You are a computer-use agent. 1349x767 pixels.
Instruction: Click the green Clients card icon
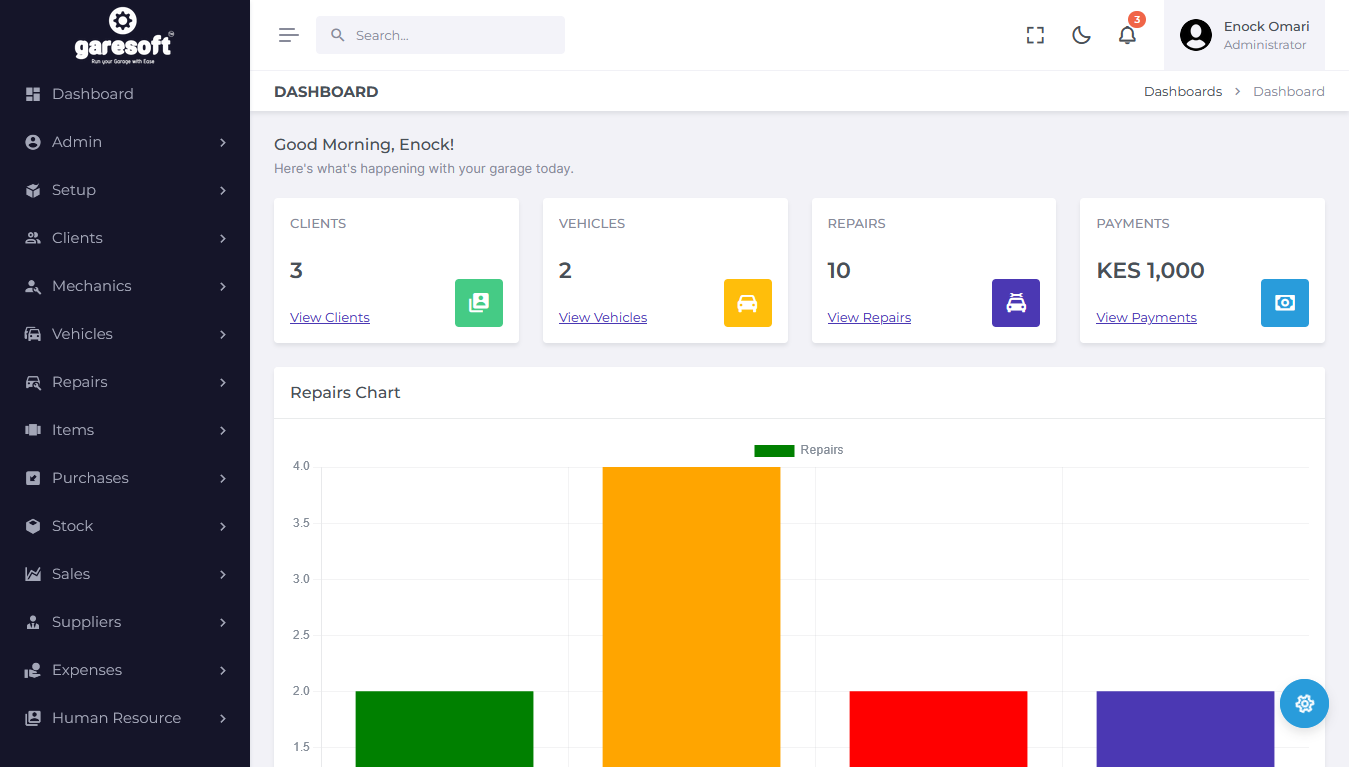click(x=478, y=303)
